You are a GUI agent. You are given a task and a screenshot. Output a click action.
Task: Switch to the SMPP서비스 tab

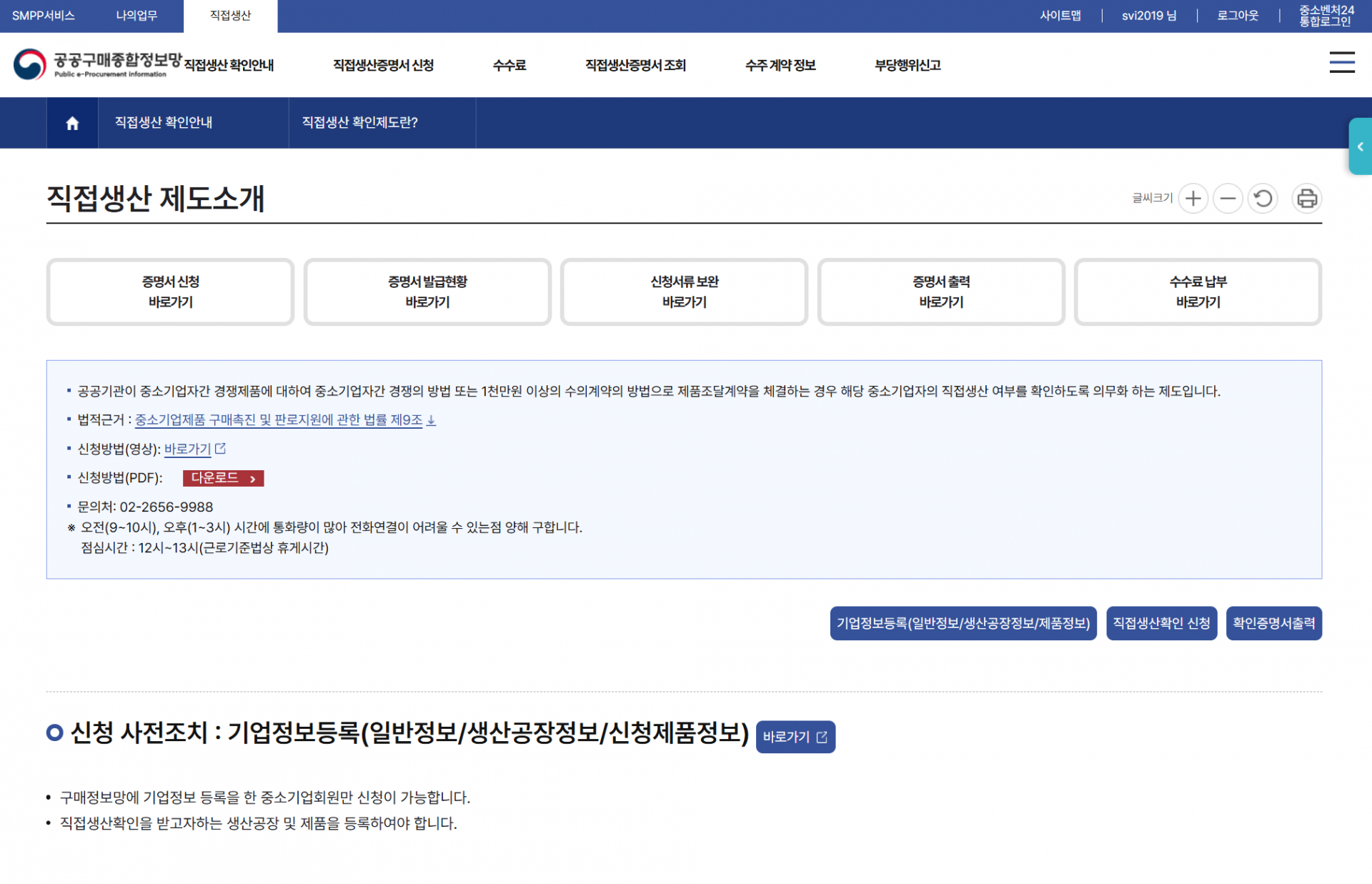point(44,16)
